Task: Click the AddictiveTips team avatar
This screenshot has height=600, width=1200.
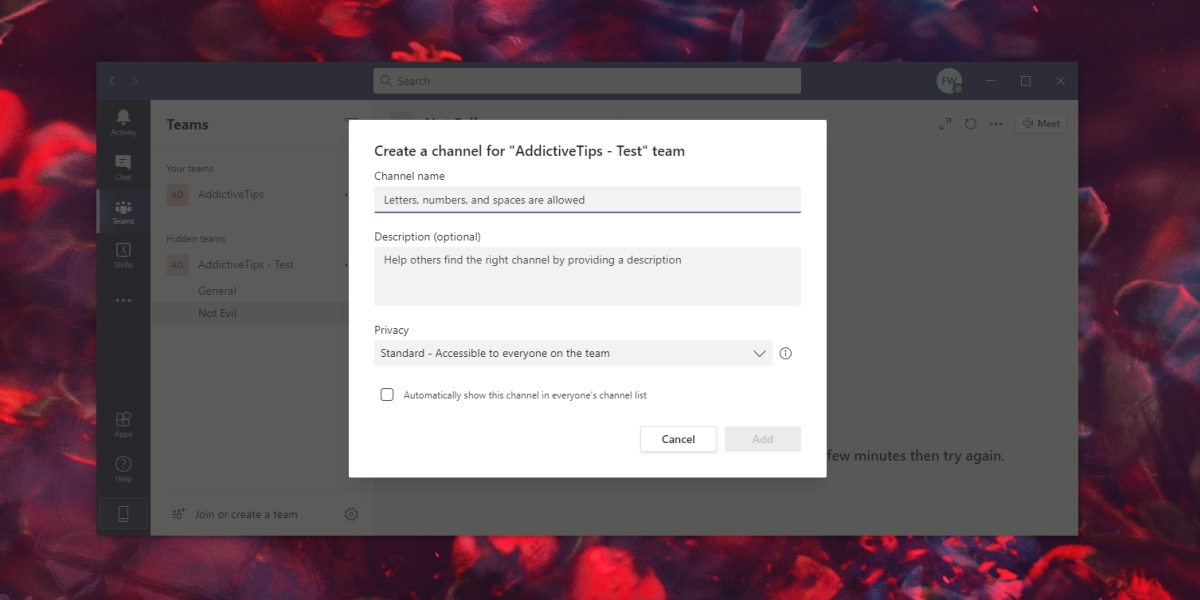Action: point(177,194)
